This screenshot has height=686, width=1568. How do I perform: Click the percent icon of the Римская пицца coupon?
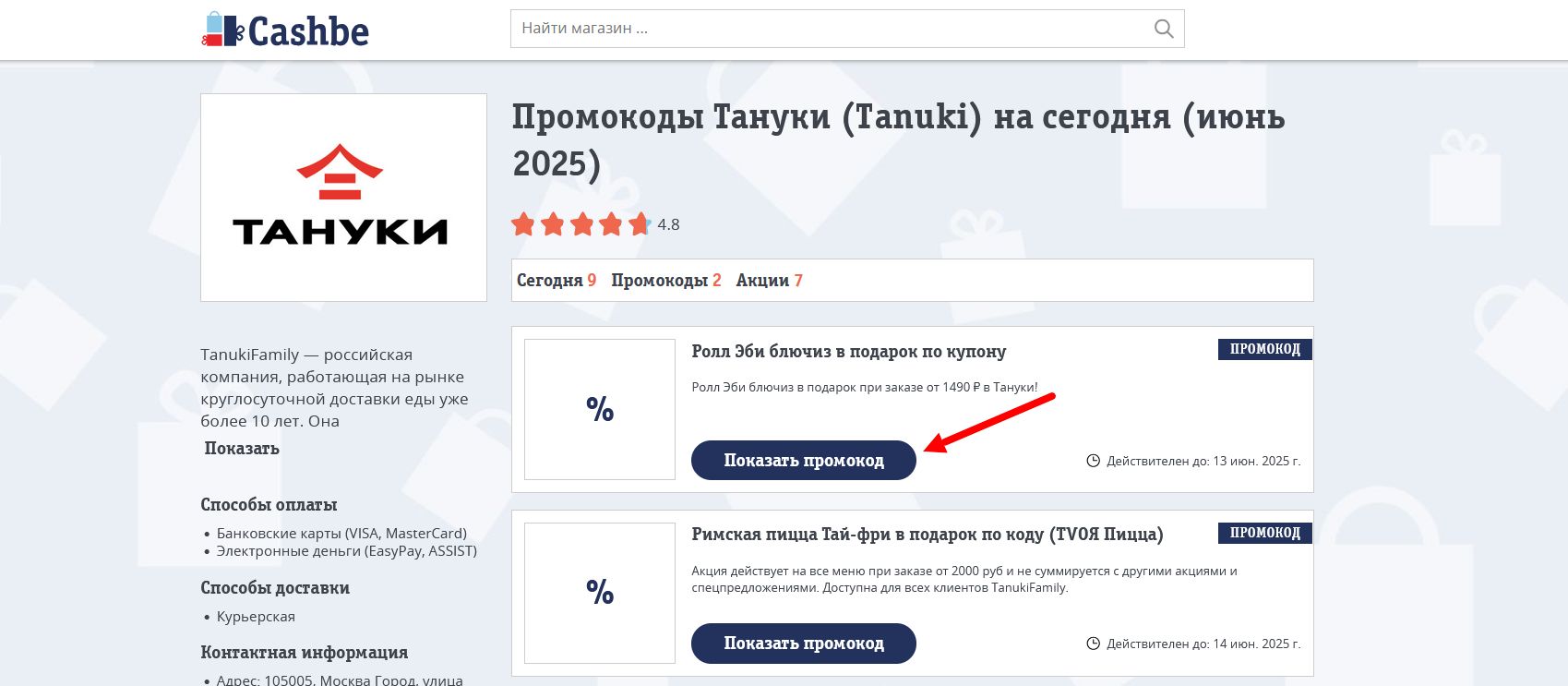pyautogui.click(x=600, y=593)
